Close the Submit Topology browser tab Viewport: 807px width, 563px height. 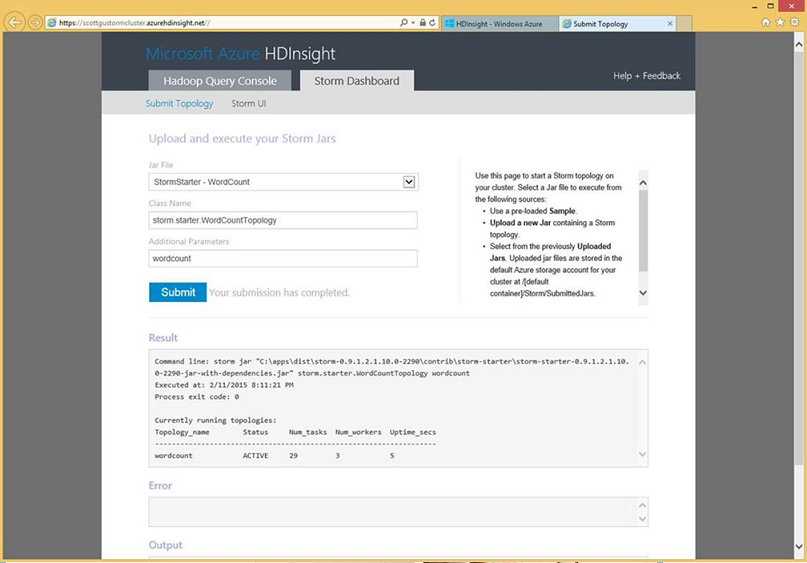(670, 24)
